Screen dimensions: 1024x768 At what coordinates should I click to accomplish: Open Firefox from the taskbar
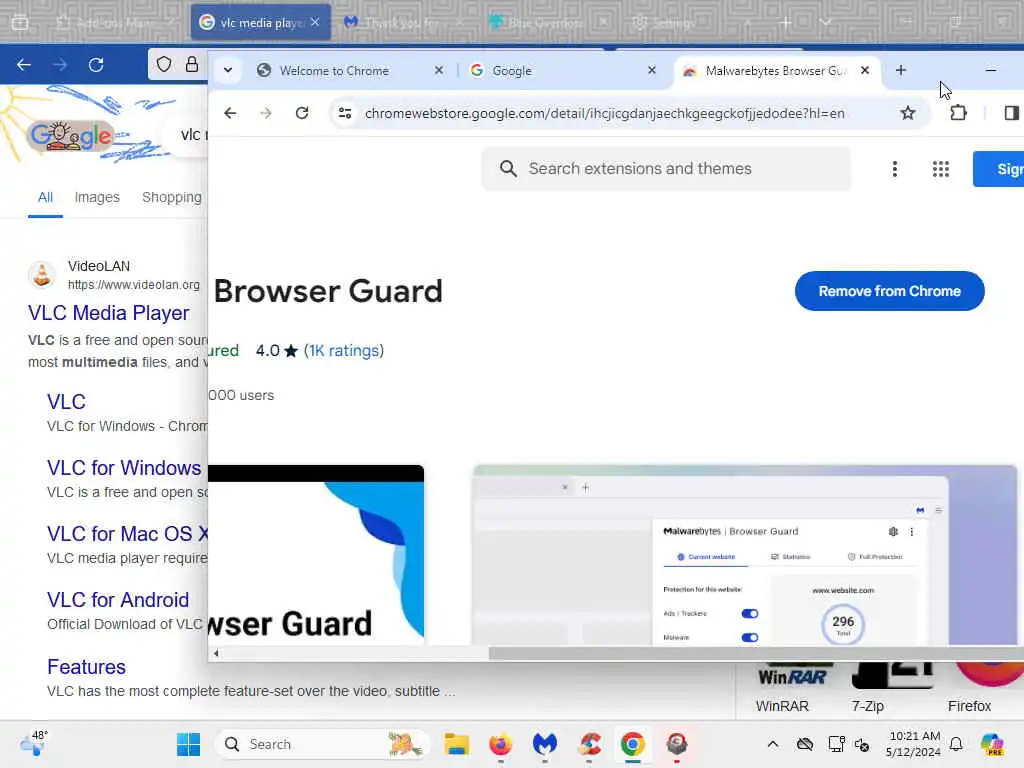point(500,744)
